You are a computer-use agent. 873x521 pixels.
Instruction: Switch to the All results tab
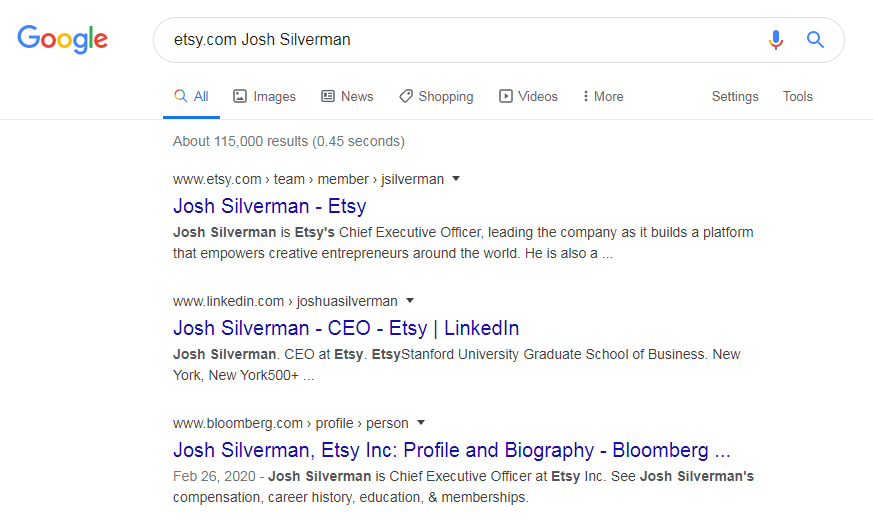191,96
